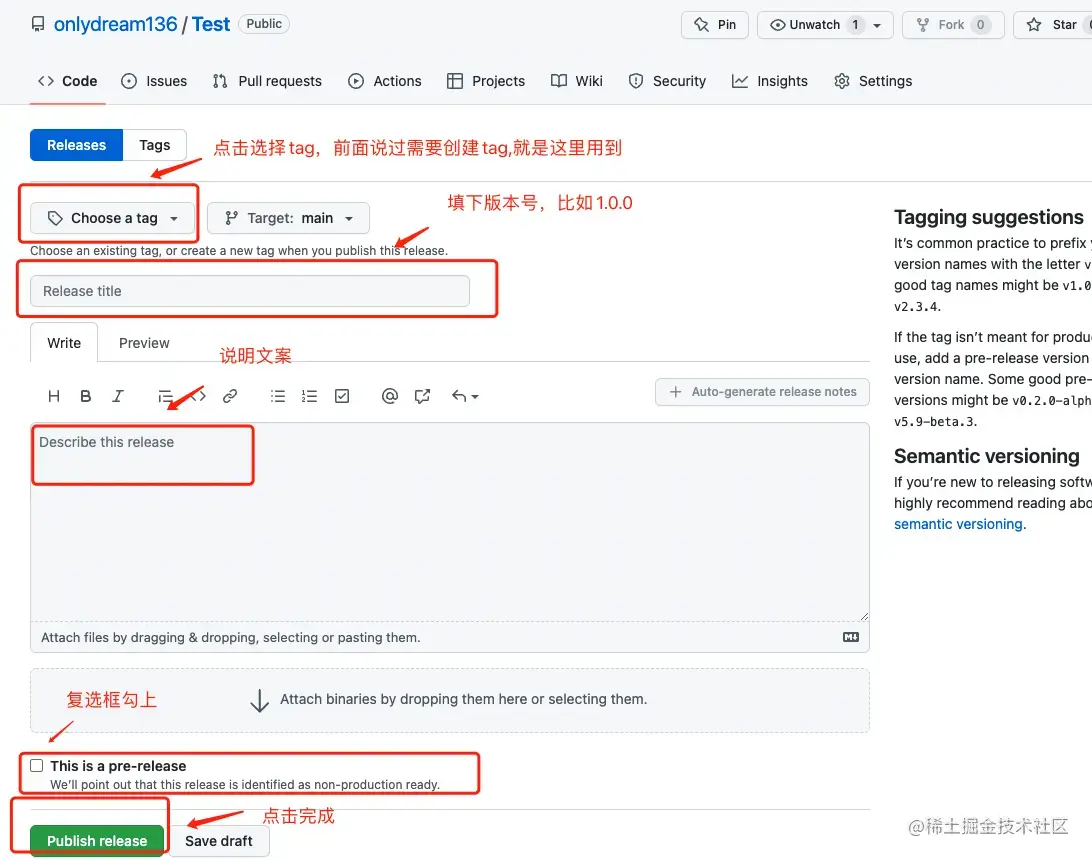Open the Wiki tab
The height and width of the screenshot is (860, 1092).
pos(577,81)
